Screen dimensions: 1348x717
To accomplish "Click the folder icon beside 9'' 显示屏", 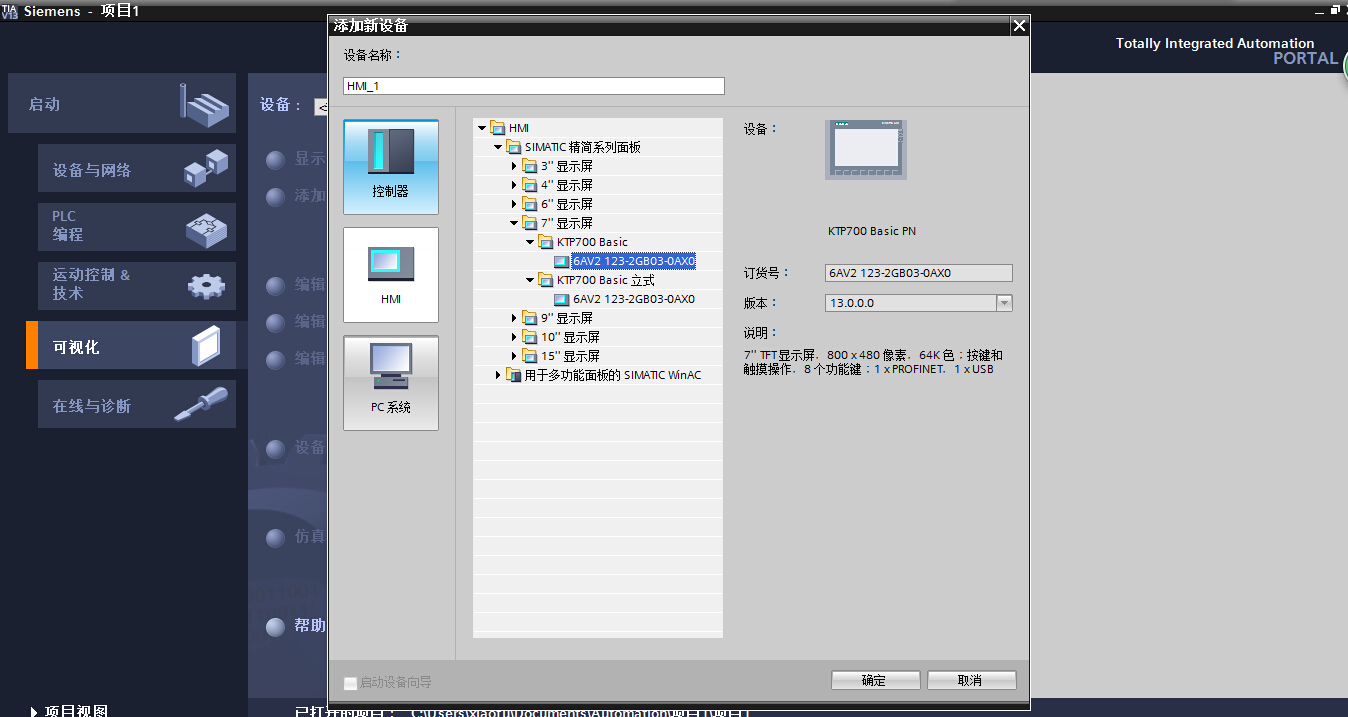I will pyautogui.click(x=529, y=318).
